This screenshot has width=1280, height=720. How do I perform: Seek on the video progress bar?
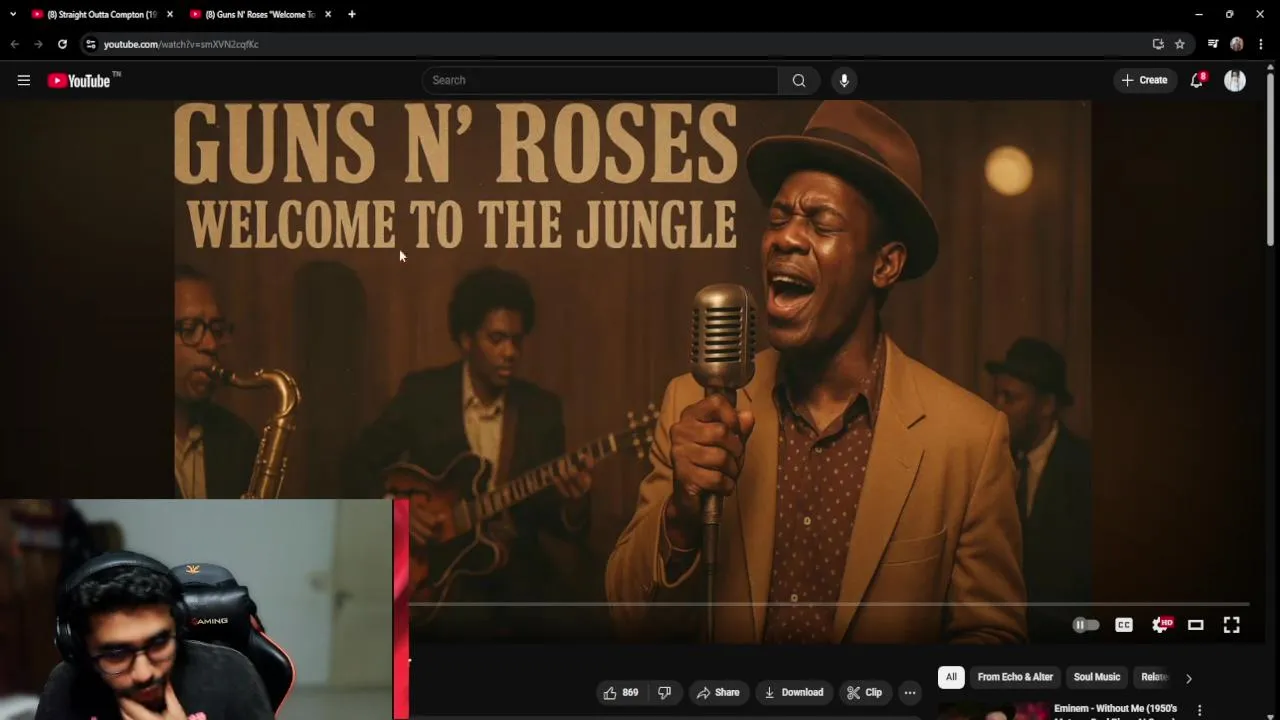point(829,604)
